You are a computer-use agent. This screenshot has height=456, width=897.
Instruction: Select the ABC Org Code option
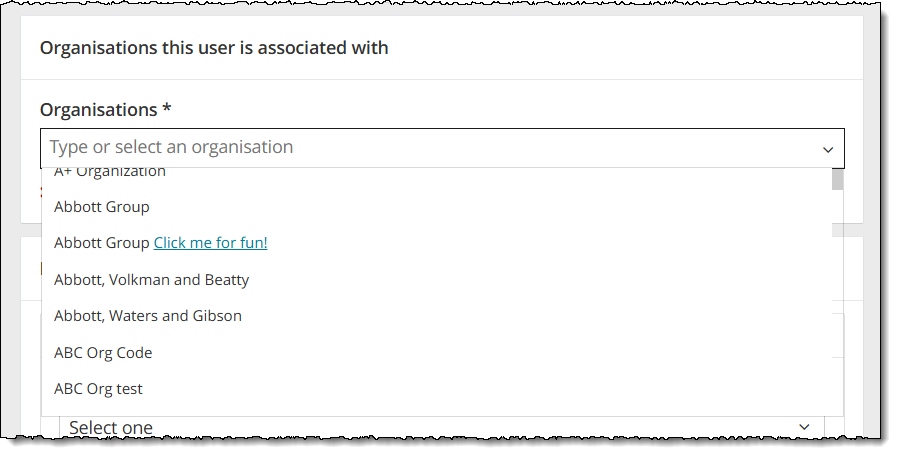(x=103, y=353)
